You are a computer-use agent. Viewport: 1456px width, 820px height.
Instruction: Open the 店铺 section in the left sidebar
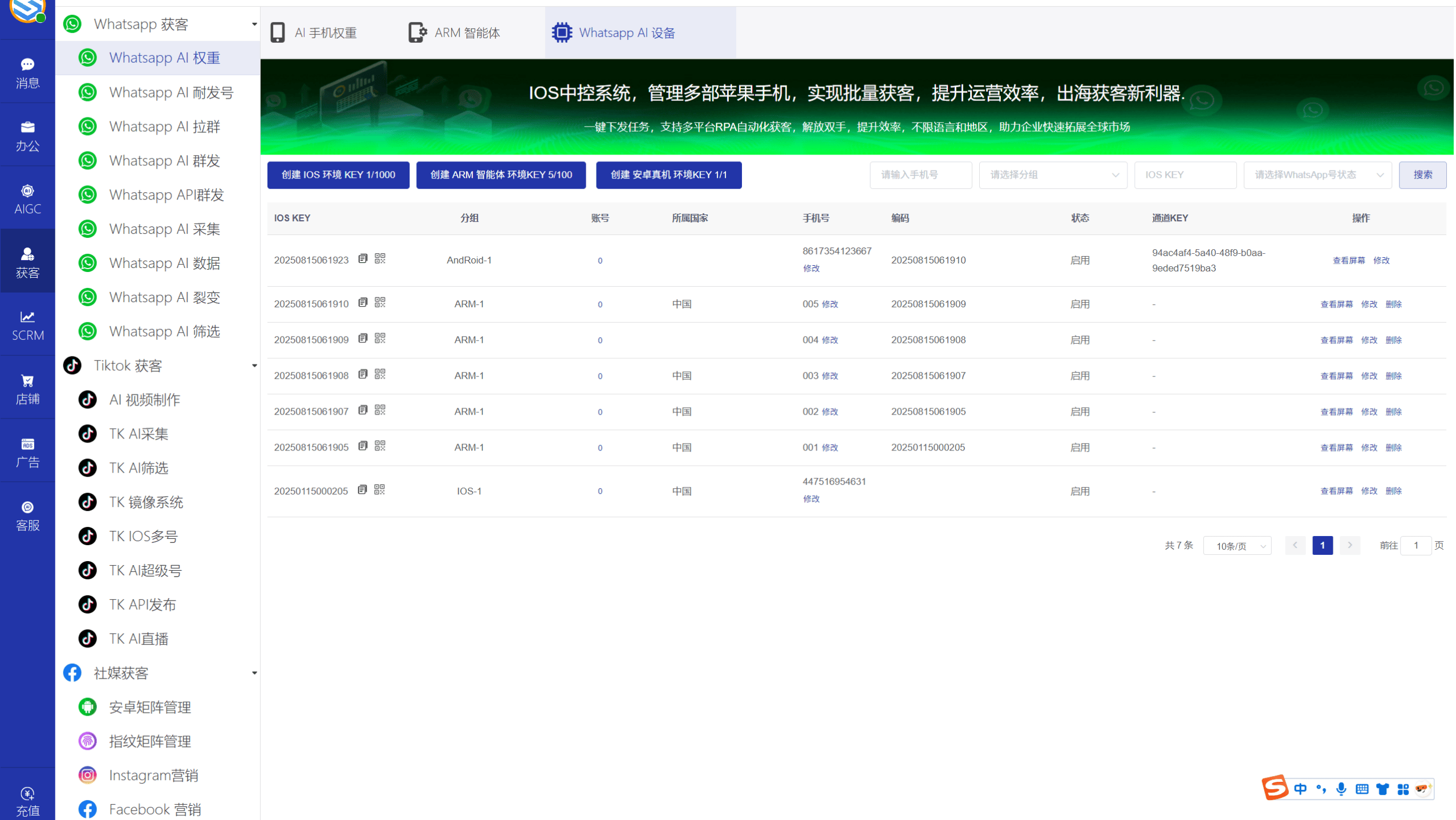[x=27, y=388]
